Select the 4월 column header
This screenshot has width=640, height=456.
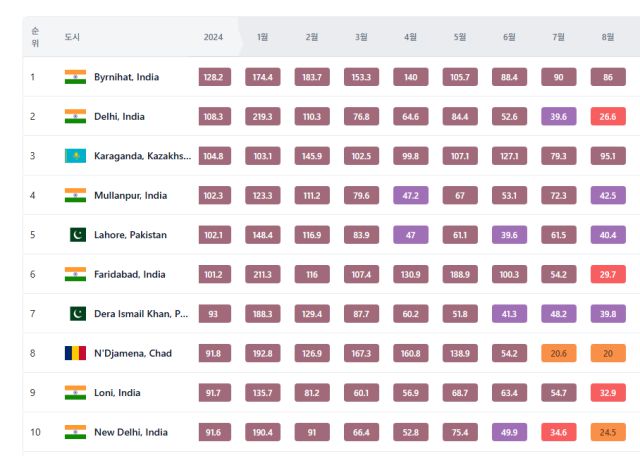[x=411, y=37]
